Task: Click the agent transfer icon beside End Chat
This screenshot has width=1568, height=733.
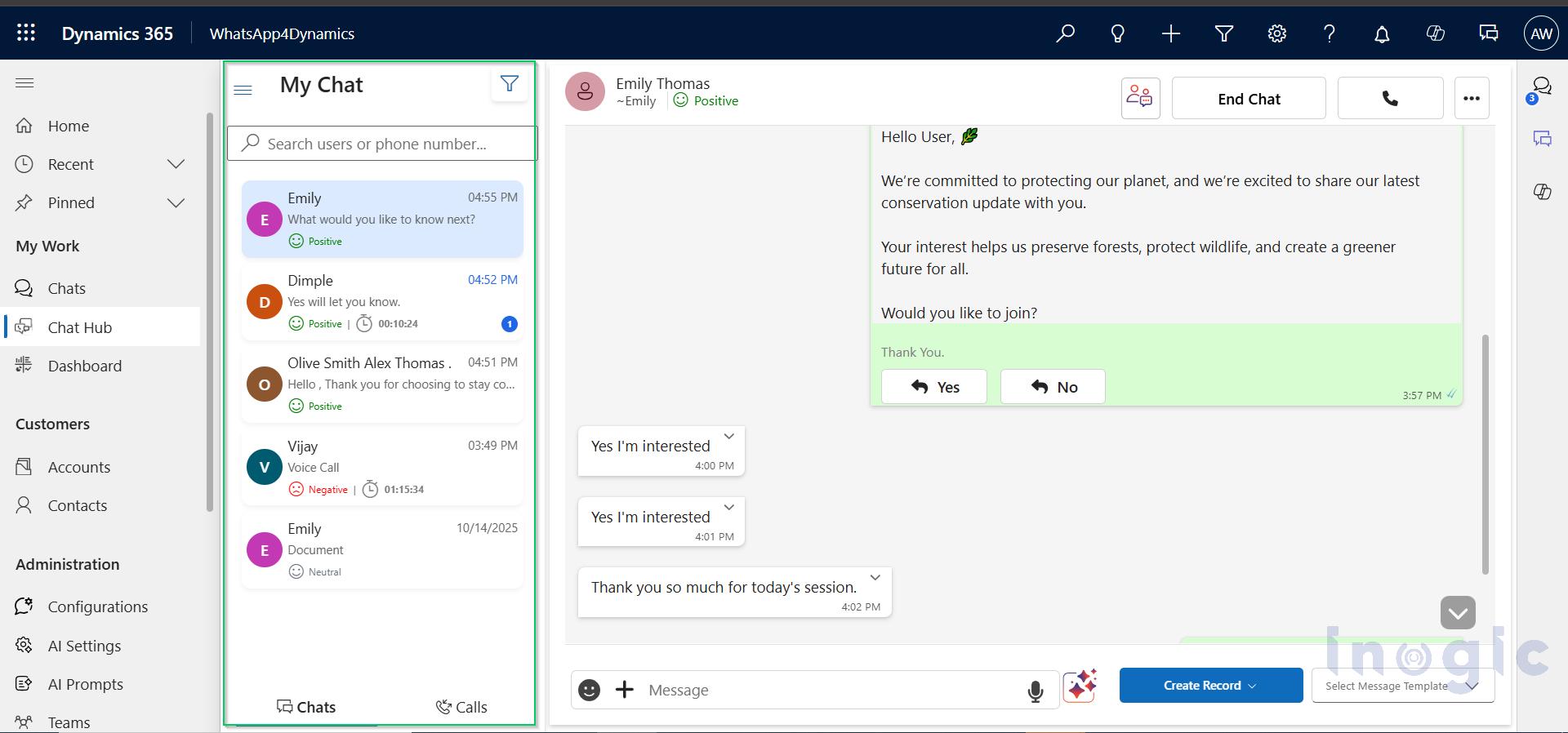Action: point(1140,98)
